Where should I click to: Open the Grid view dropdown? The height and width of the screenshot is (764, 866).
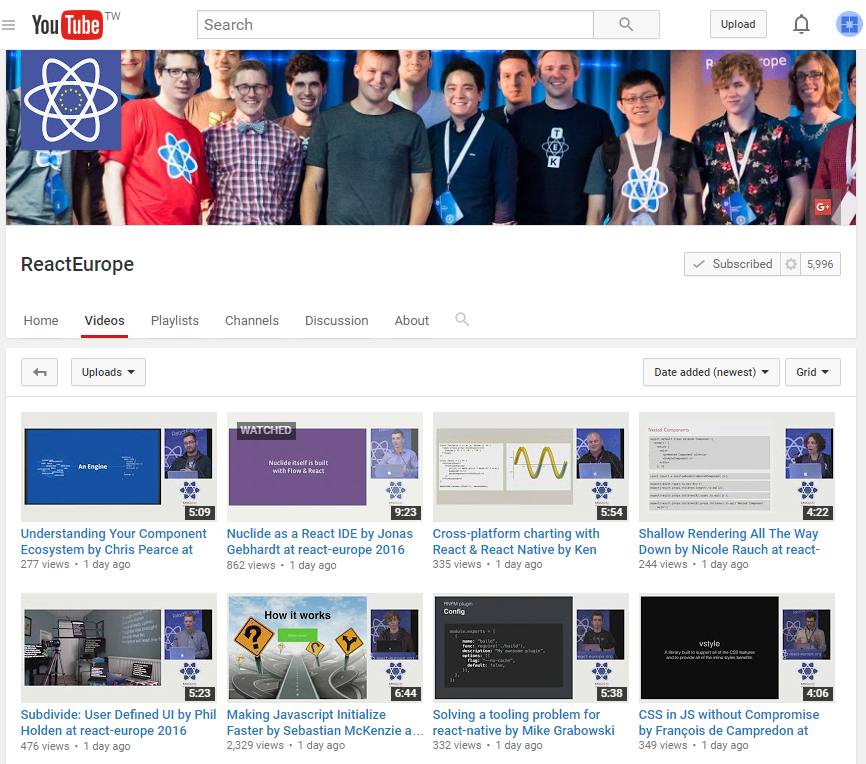tap(813, 372)
